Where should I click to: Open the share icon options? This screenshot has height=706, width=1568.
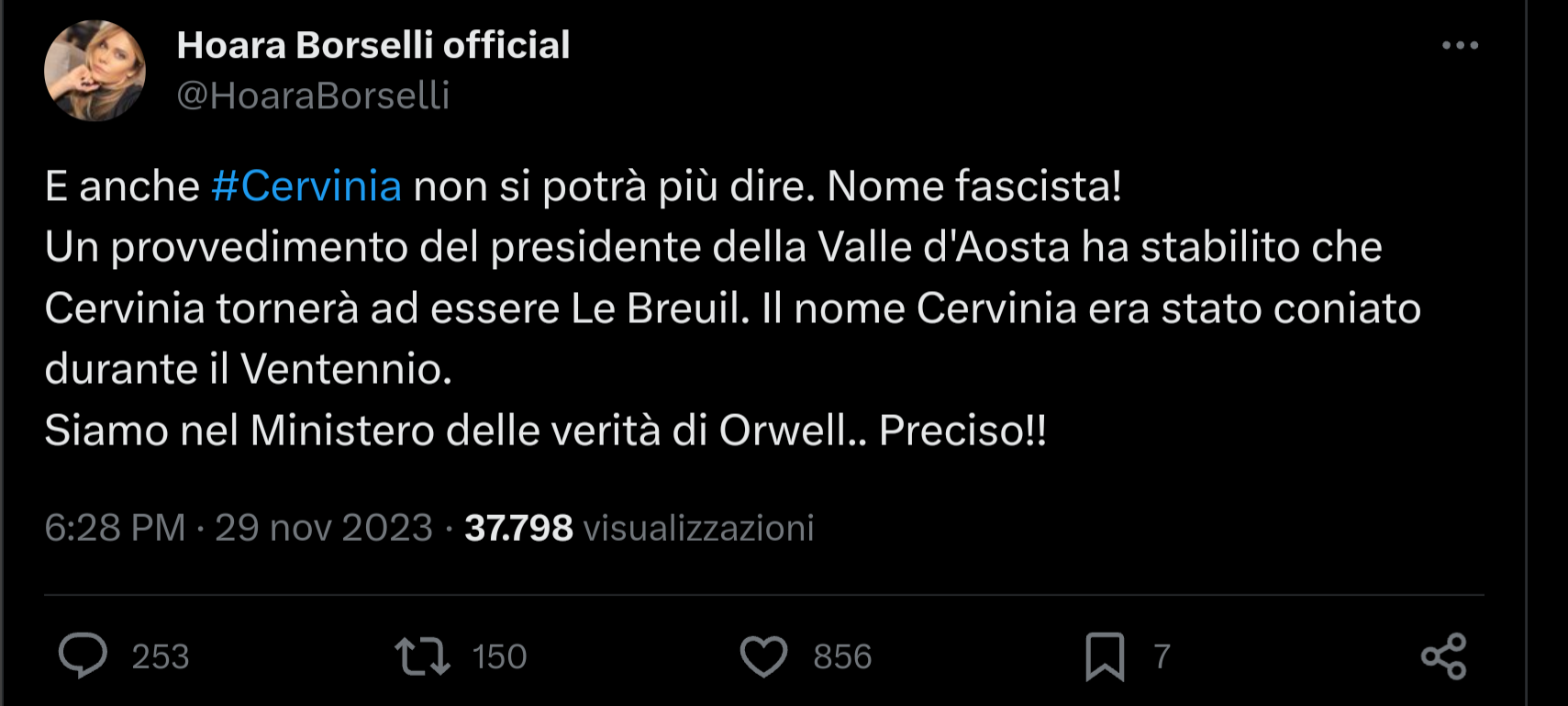(1443, 656)
